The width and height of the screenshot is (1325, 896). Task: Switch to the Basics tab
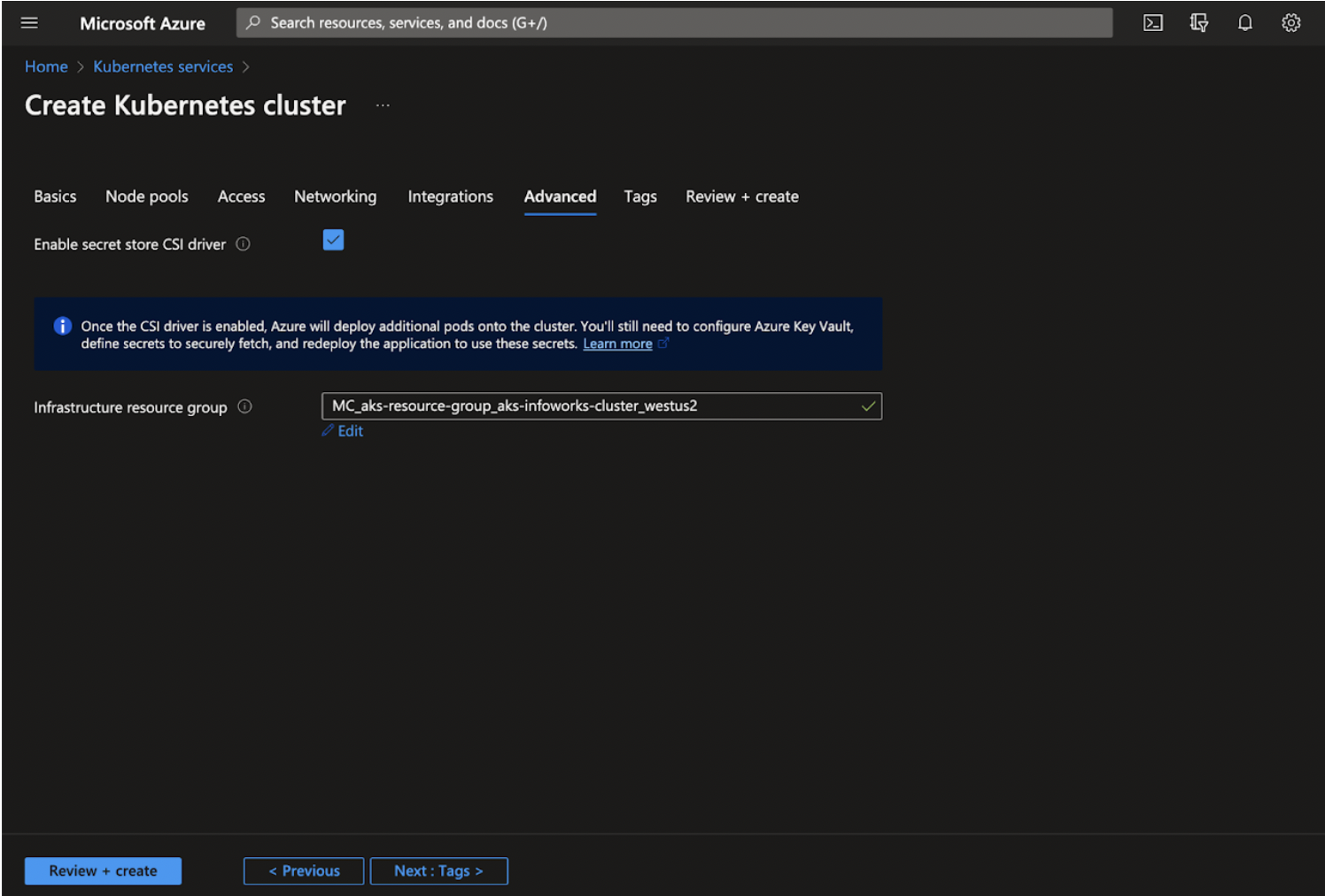point(55,197)
